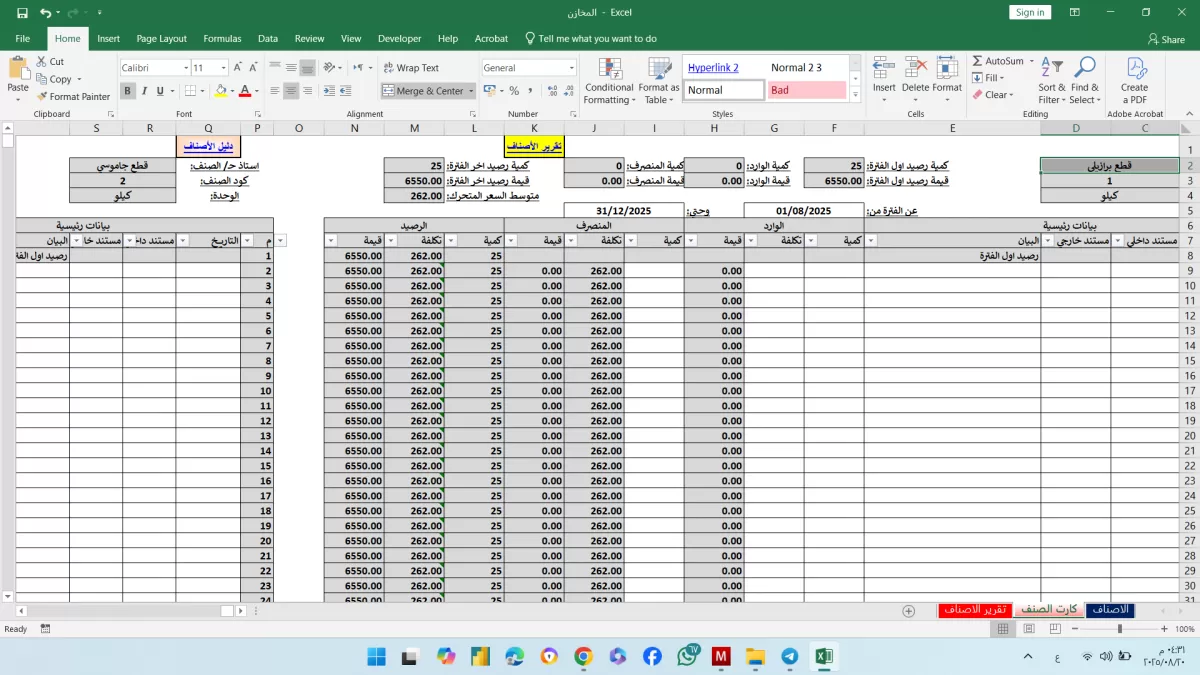Open the Merge & Center dropdown arrow

(470, 91)
